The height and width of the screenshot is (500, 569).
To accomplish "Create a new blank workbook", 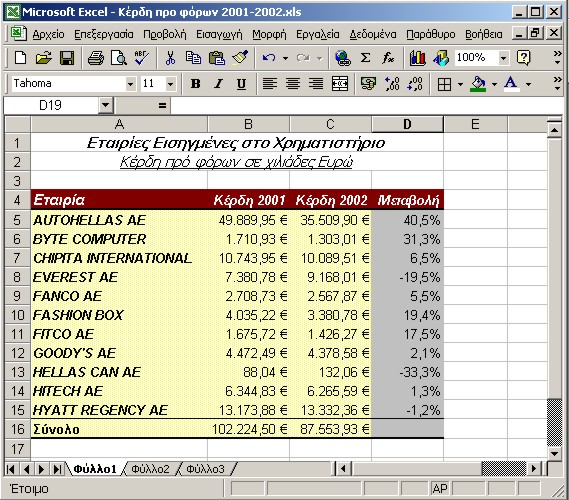I will click(20, 58).
